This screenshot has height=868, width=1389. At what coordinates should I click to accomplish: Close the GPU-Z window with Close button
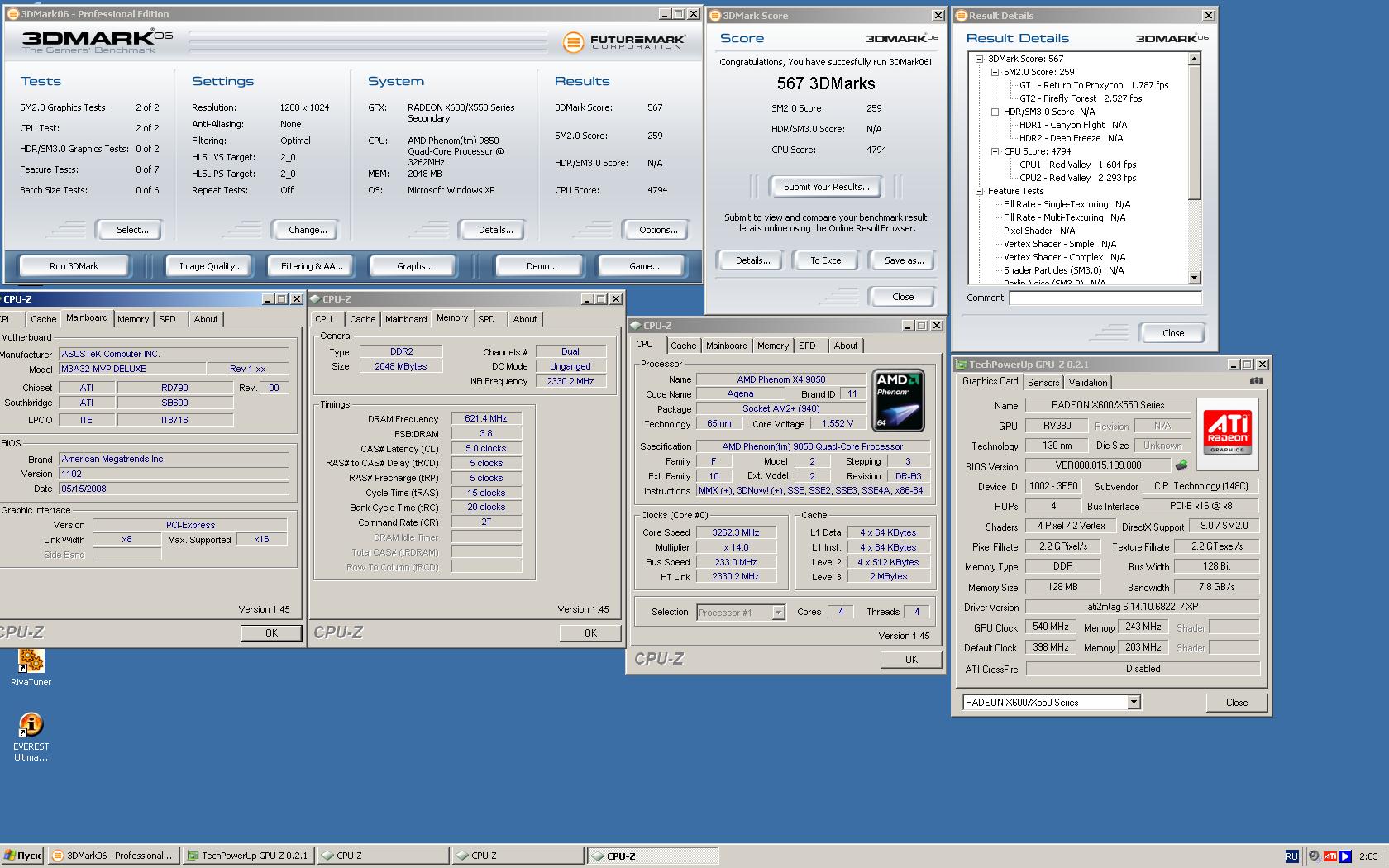[x=1237, y=703]
